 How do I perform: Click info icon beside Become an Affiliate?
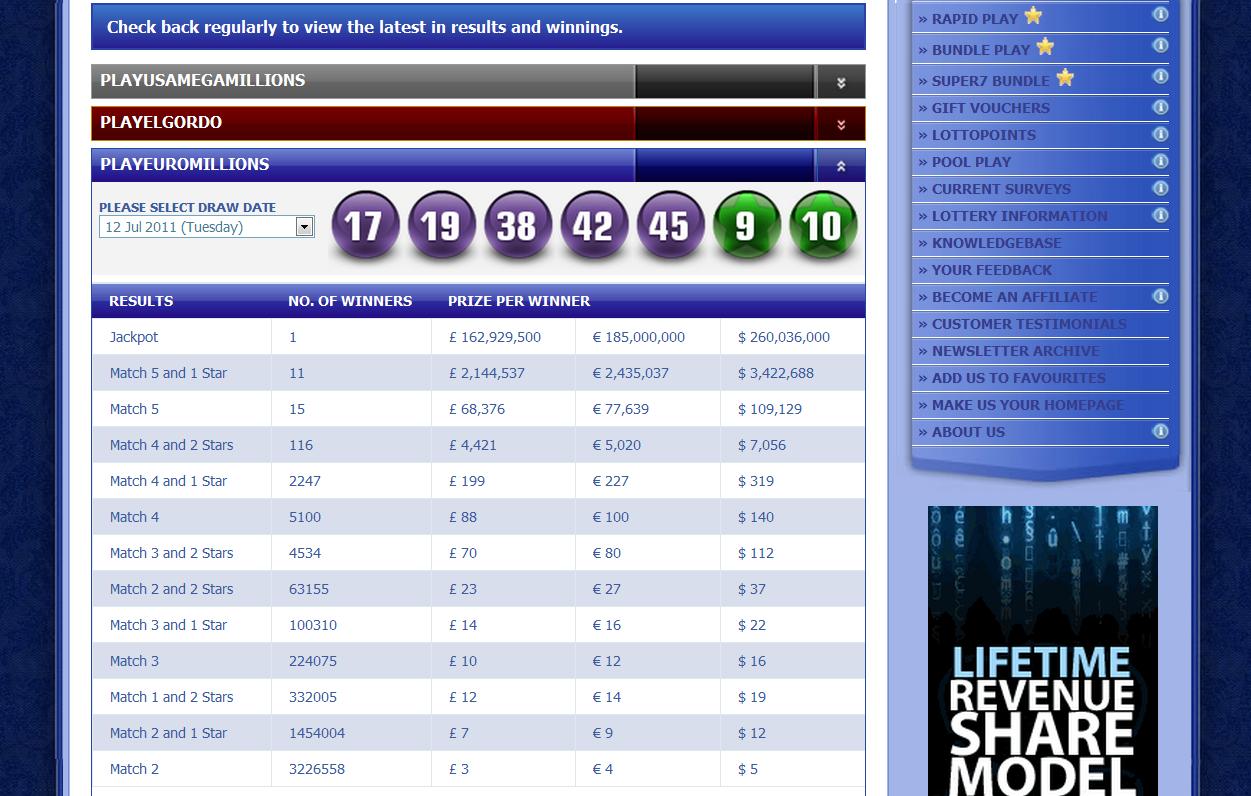pos(1160,296)
